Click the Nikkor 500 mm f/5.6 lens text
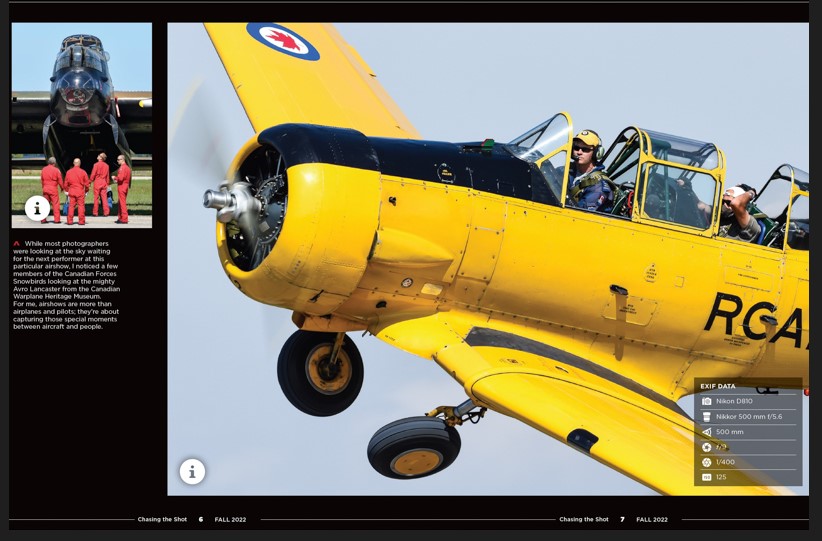The height and width of the screenshot is (541, 822). (x=749, y=416)
